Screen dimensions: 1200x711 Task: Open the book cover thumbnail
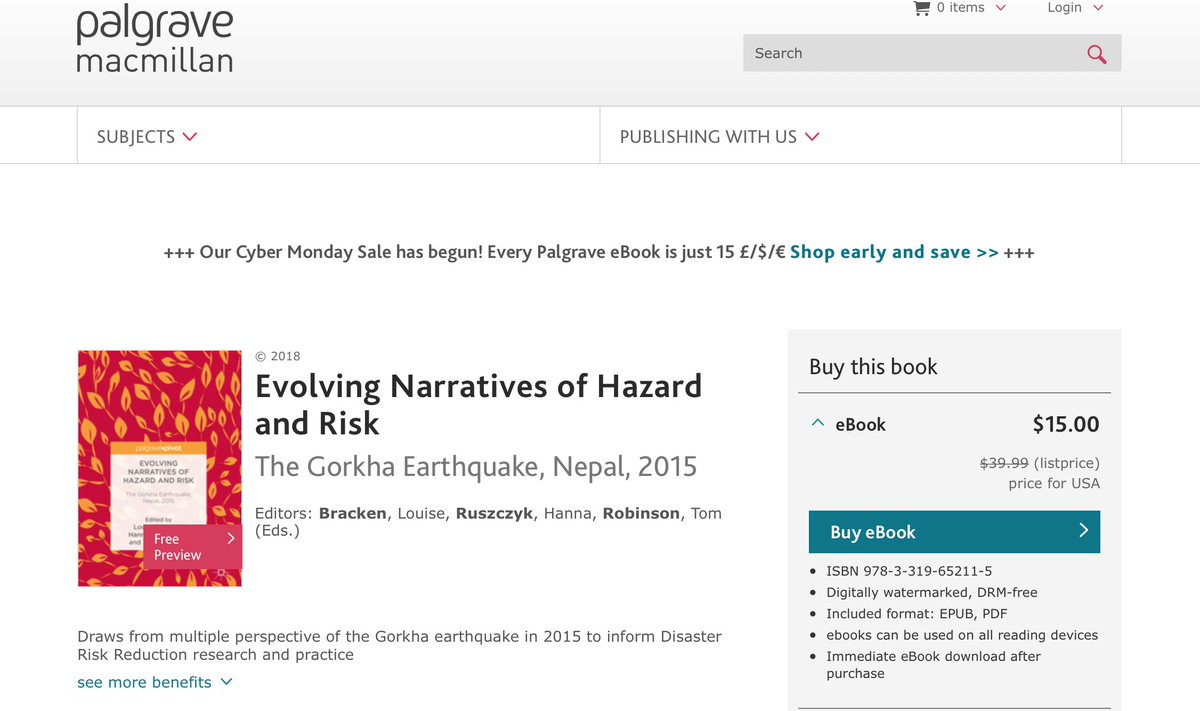tap(160, 468)
